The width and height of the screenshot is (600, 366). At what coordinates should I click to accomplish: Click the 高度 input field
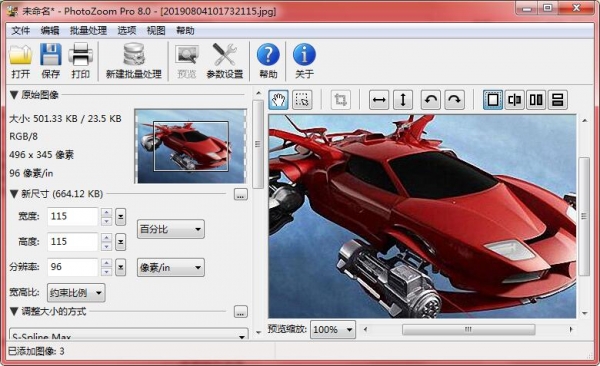pyautogui.click(x=73, y=242)
